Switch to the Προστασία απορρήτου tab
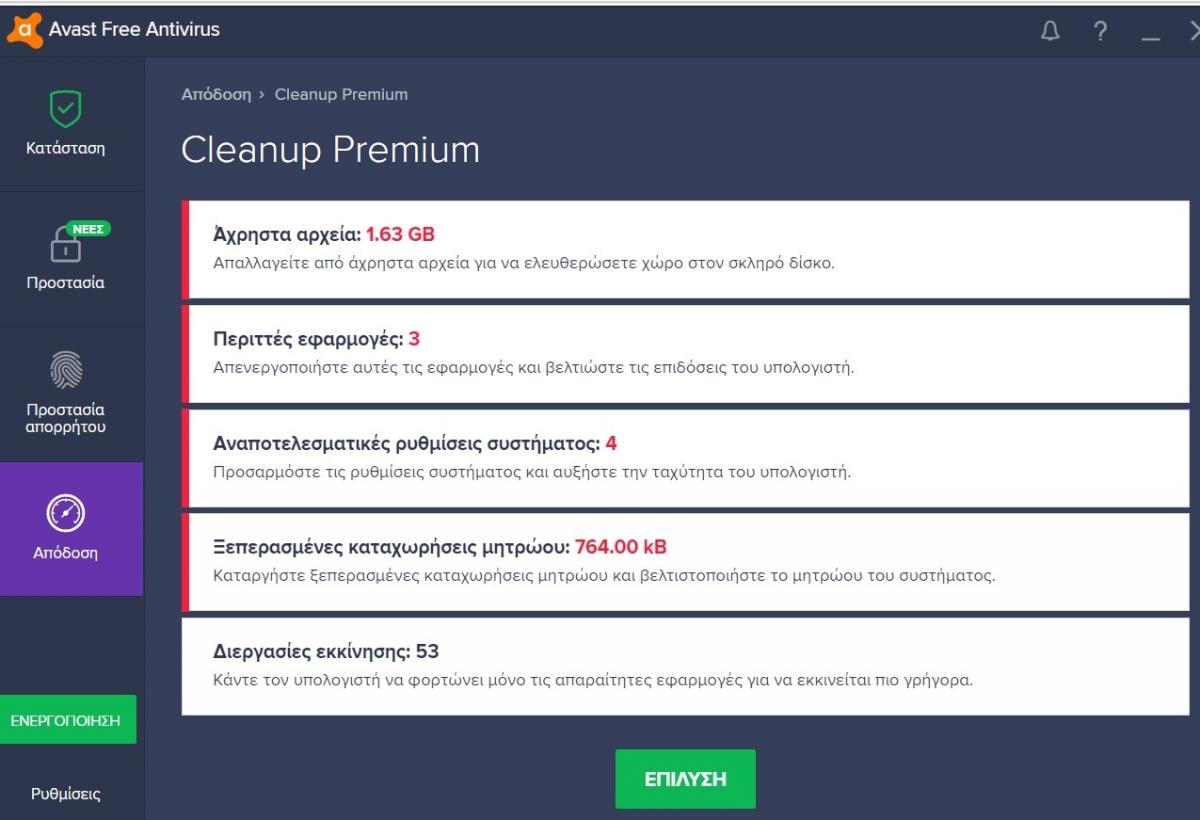 pos(66,394)
